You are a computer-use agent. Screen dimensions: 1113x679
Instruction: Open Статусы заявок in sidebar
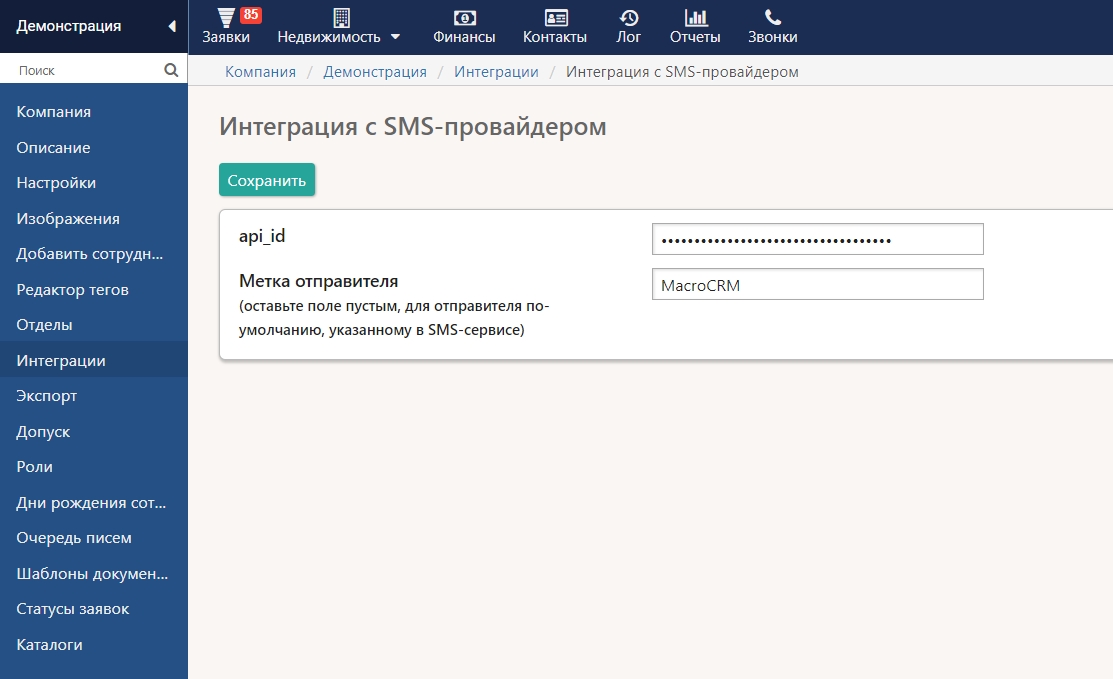tap(72, 609)
